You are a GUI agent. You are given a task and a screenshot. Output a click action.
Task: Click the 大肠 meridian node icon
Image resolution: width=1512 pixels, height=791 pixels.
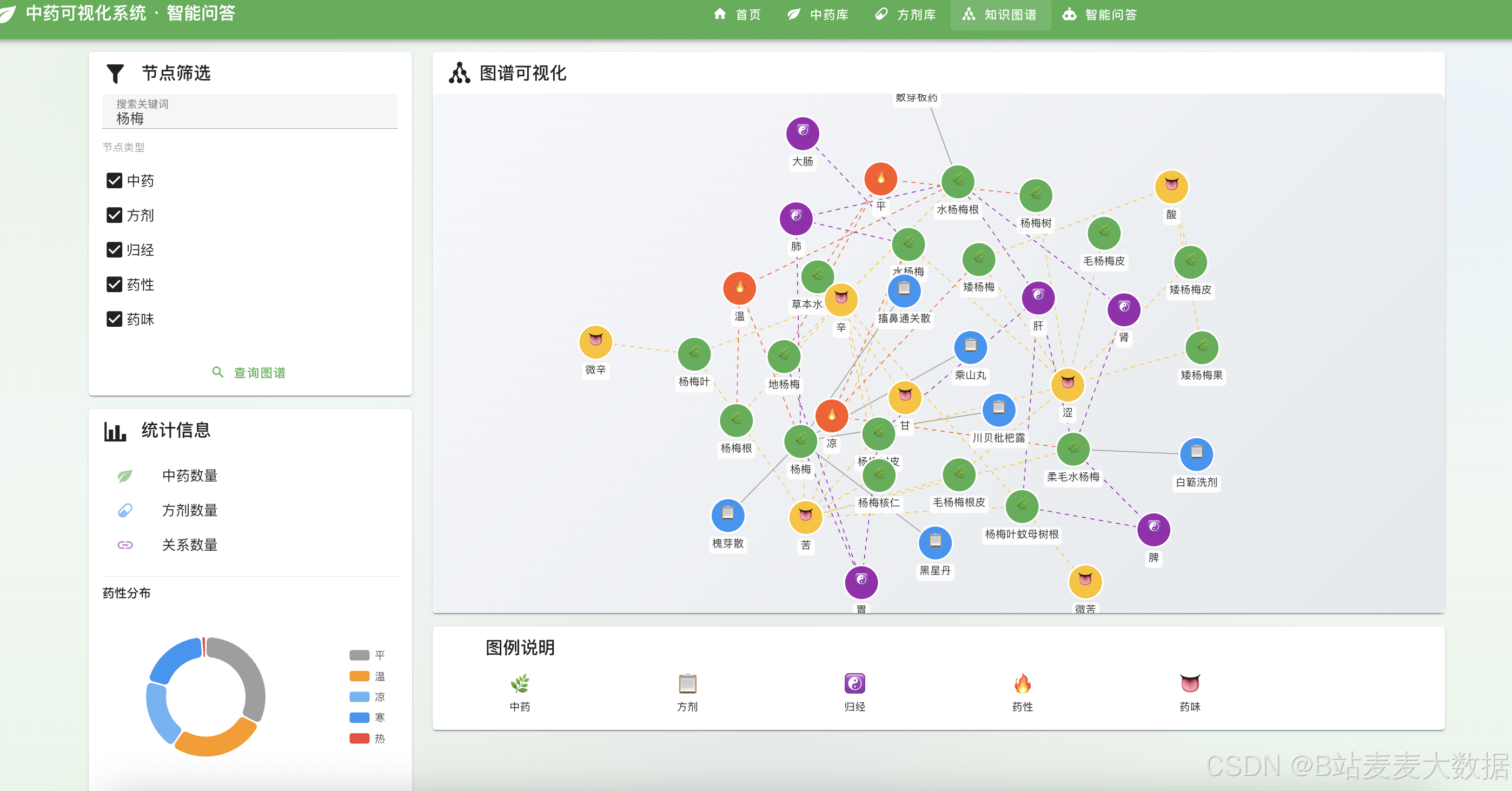pyautogui.click(x=803, y=134)
